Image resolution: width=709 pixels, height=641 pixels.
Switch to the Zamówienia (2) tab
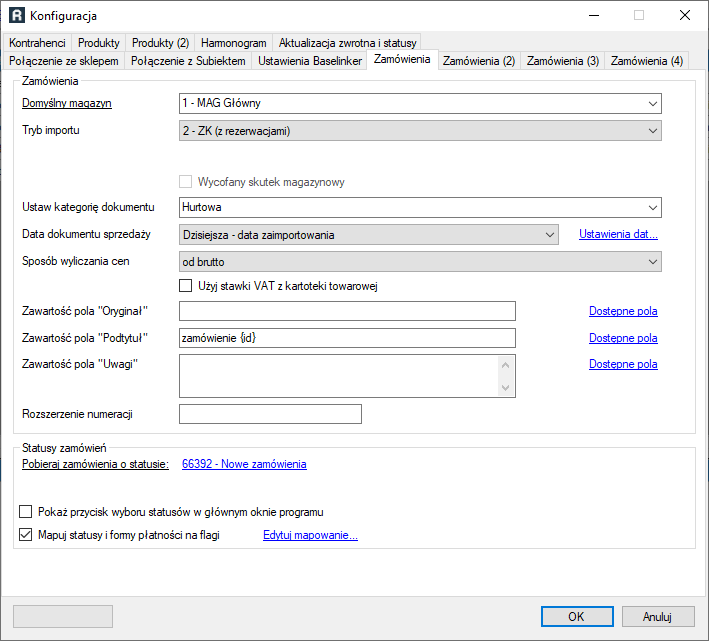(479, 61)
